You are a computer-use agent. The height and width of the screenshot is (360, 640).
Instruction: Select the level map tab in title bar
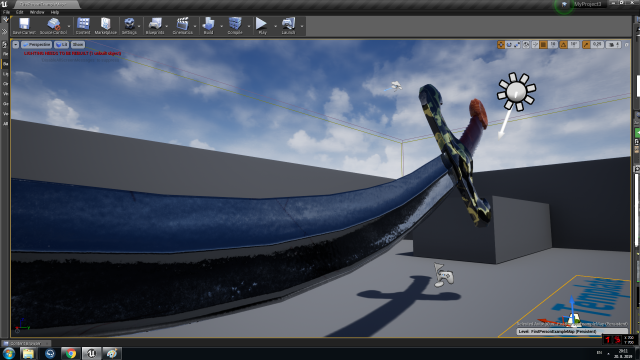(x=47, y=4)
